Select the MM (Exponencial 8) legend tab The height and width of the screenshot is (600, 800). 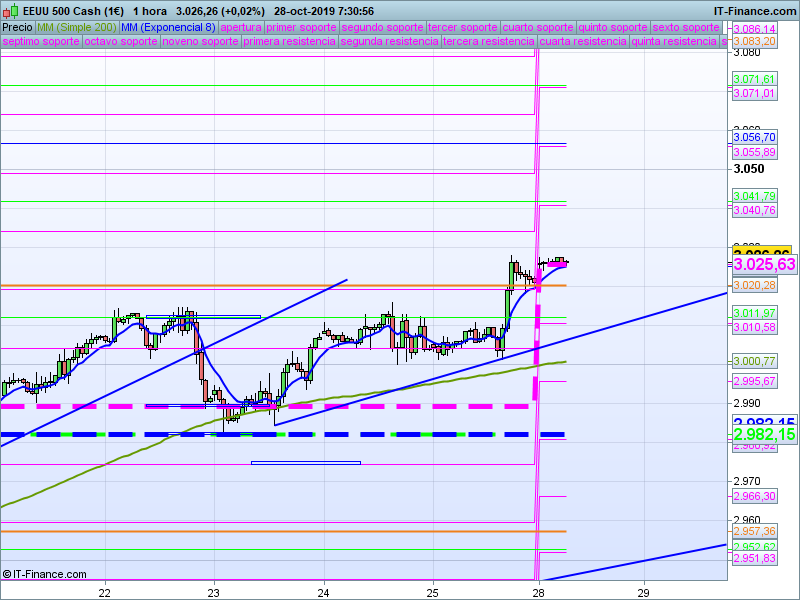[x=168, y=28]
